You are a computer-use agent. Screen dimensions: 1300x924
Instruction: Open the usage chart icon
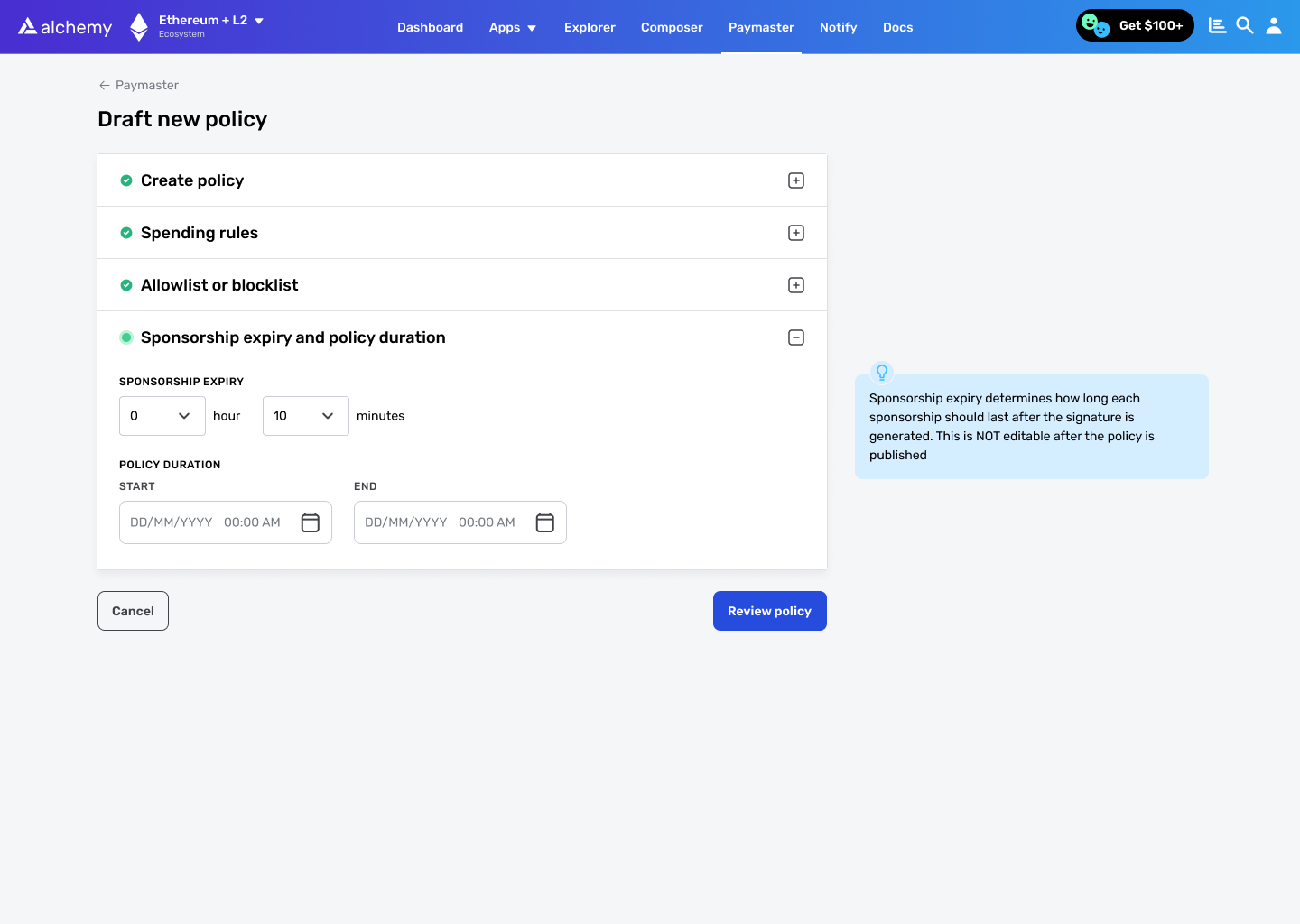(1218, 26)
